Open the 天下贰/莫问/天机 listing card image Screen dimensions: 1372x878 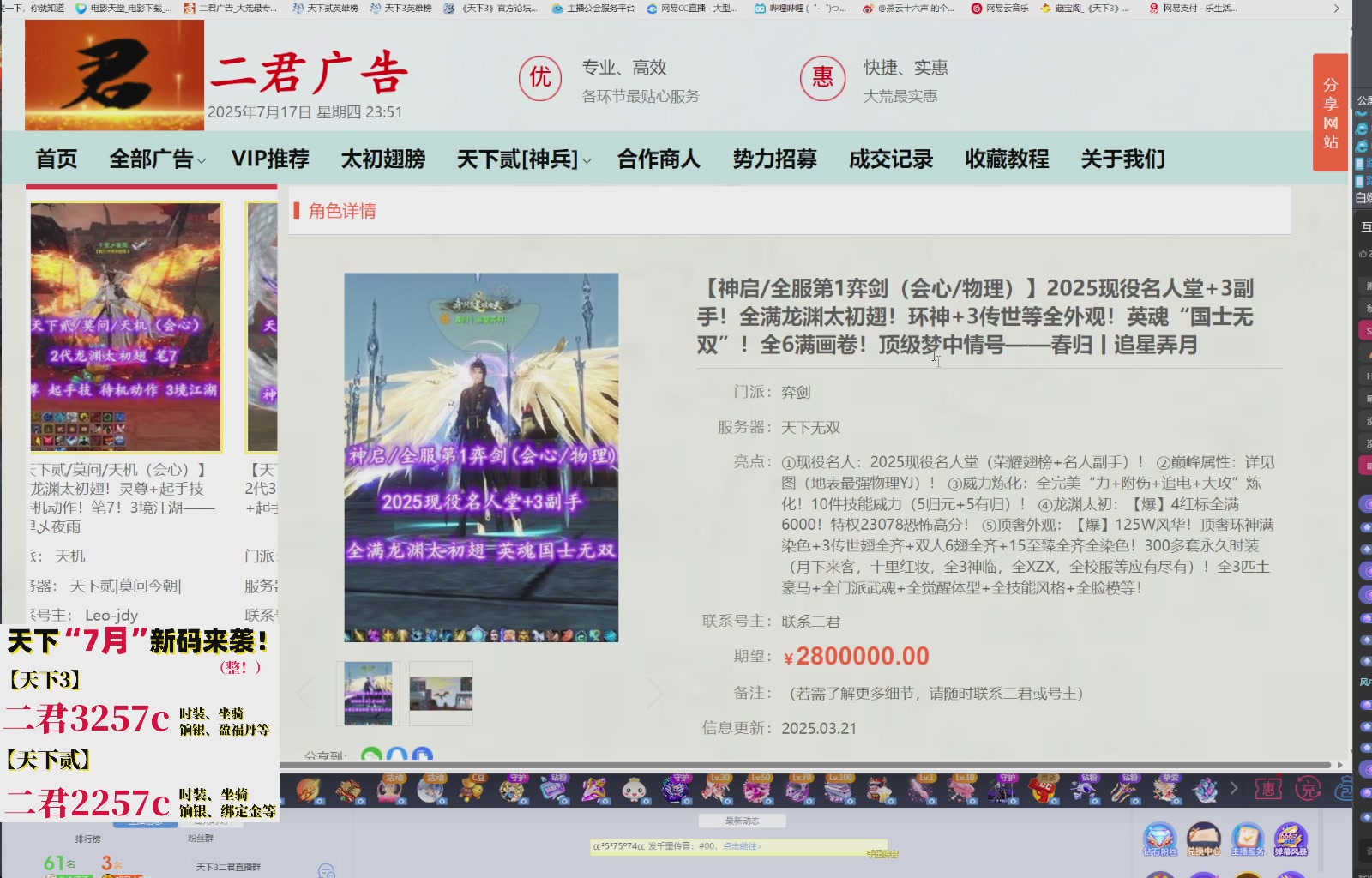[x=126, y=327]
